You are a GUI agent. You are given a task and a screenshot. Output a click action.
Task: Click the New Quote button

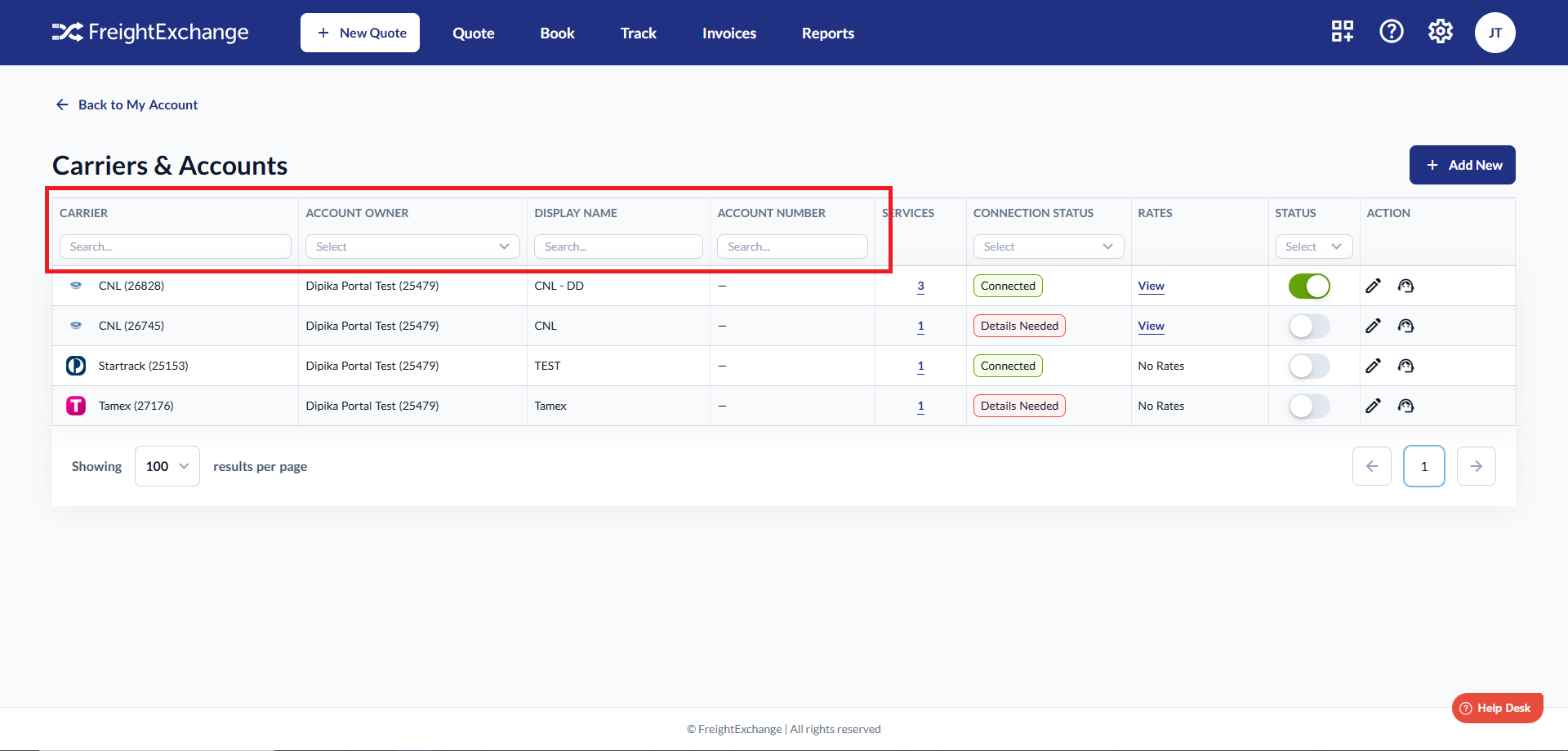click(360, 33)
